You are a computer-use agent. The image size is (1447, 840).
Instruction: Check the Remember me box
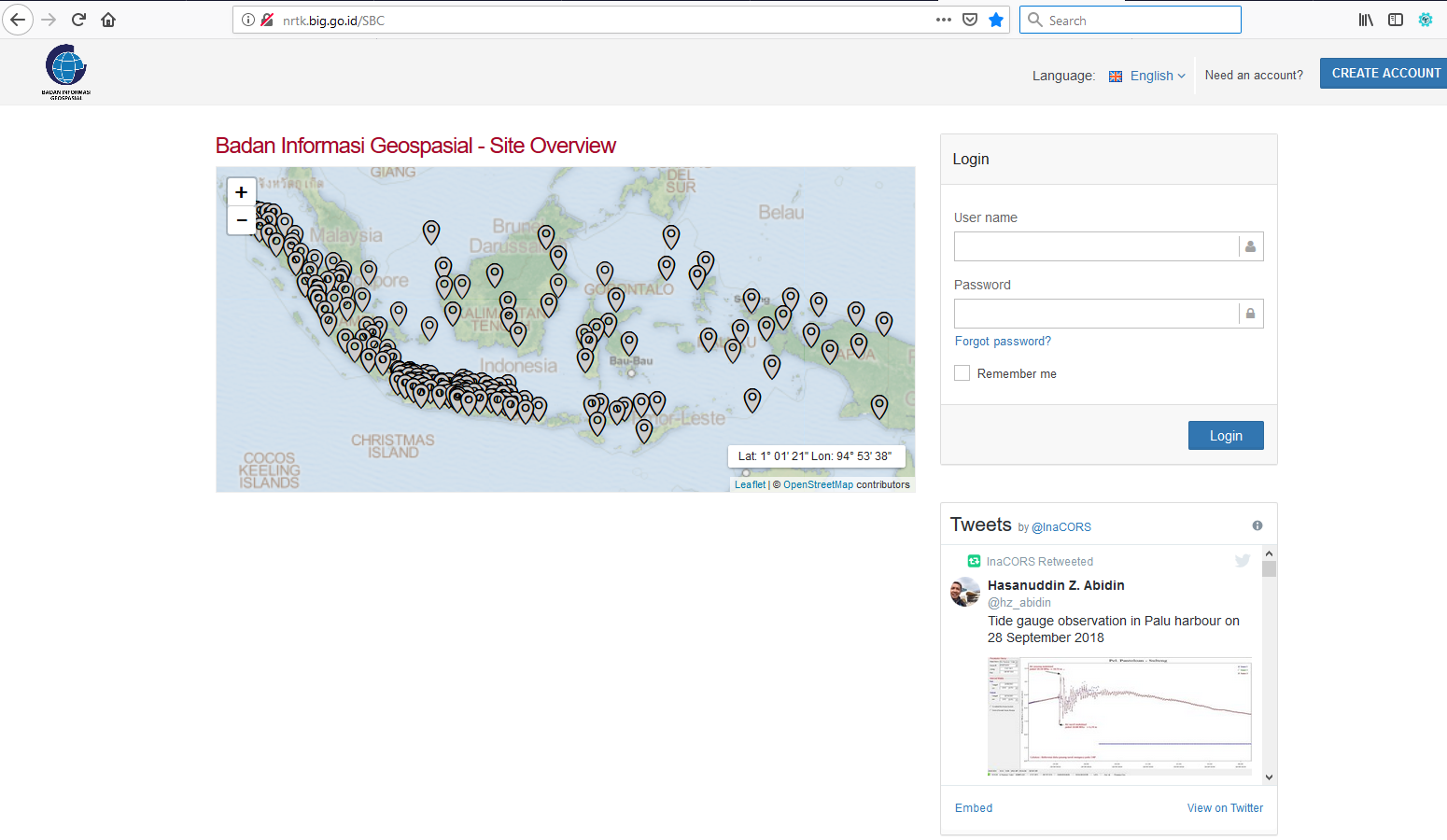click(962, 373)
